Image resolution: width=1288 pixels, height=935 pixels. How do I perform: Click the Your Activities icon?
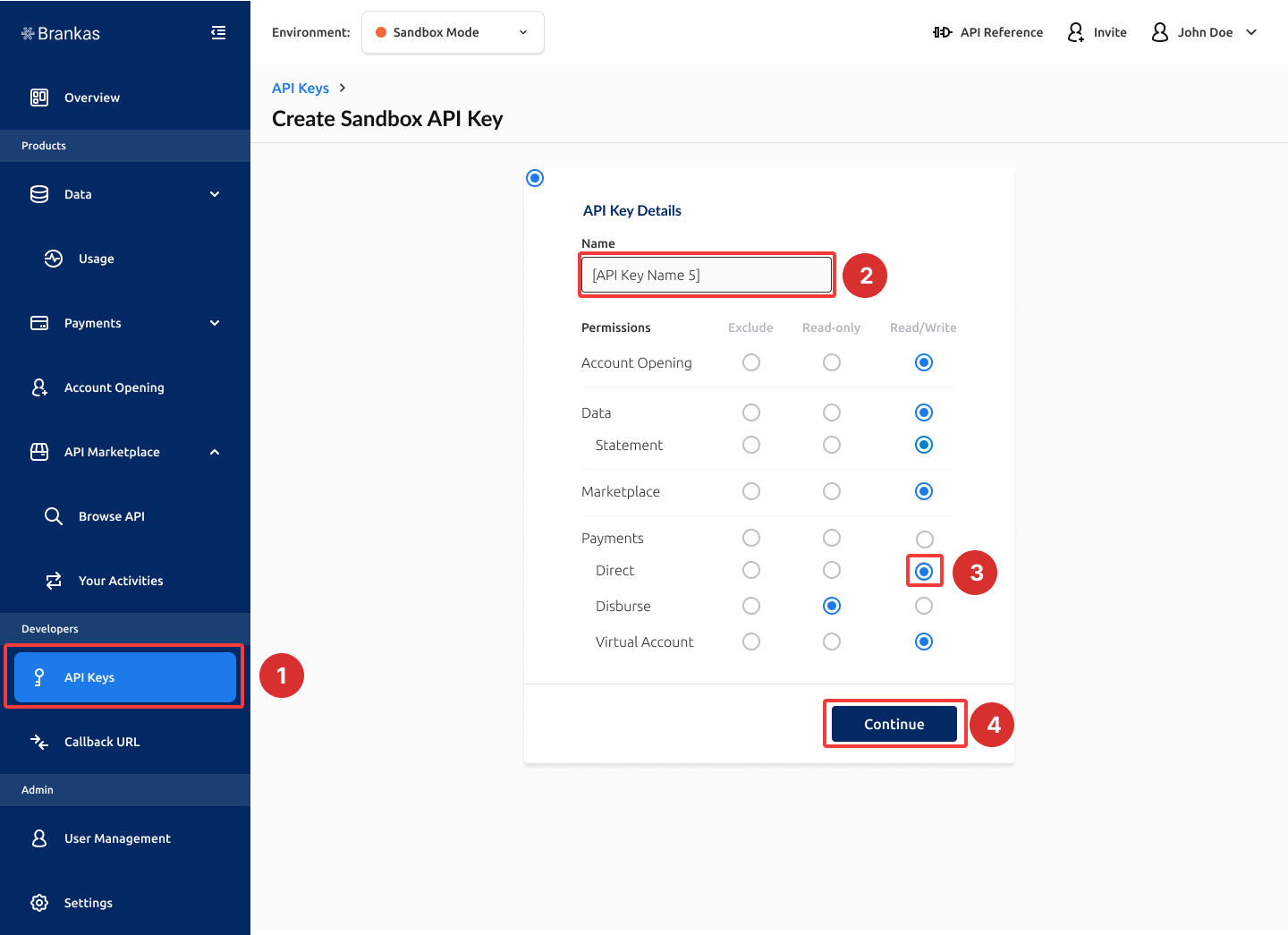[x=53, y=580]
